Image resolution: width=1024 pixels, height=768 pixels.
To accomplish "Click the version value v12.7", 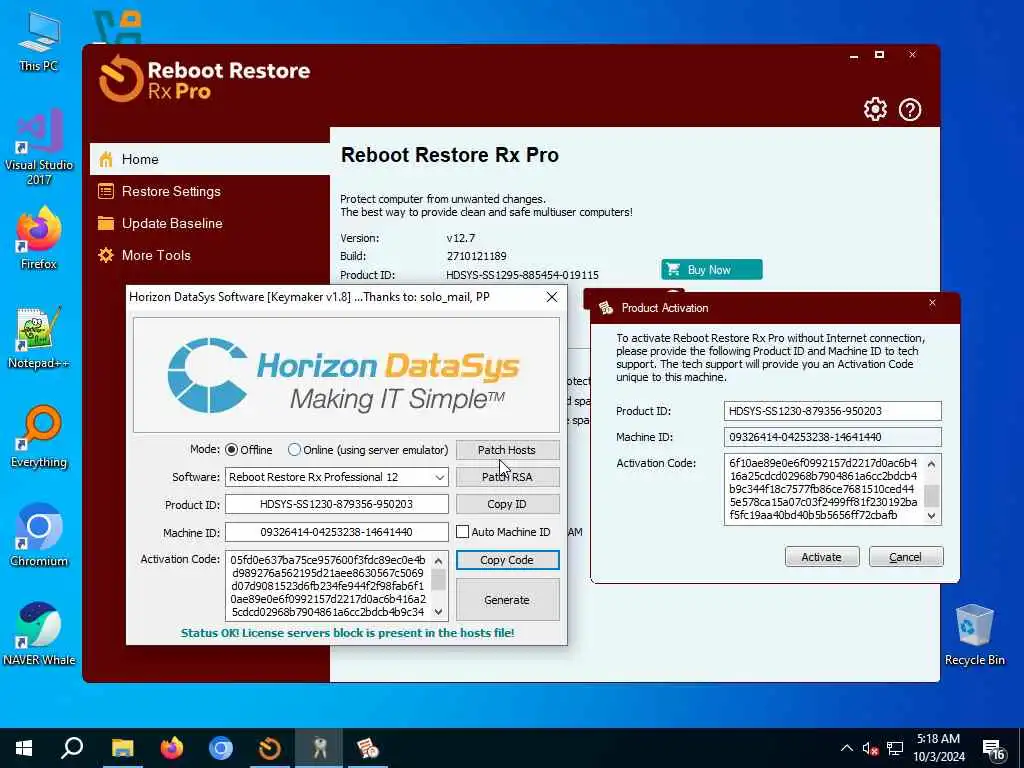I will [460, 238].
